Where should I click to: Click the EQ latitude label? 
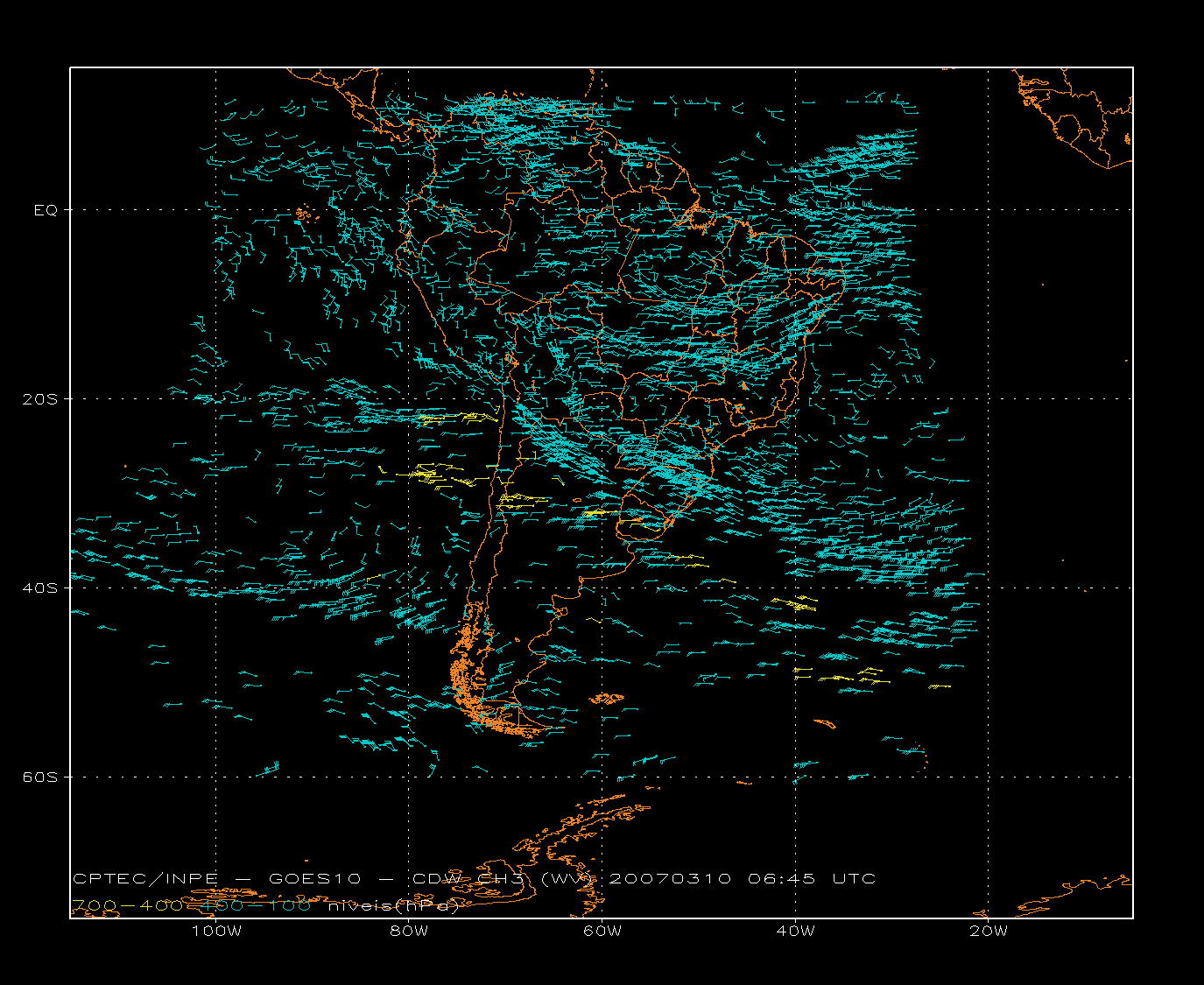[46, 210]
